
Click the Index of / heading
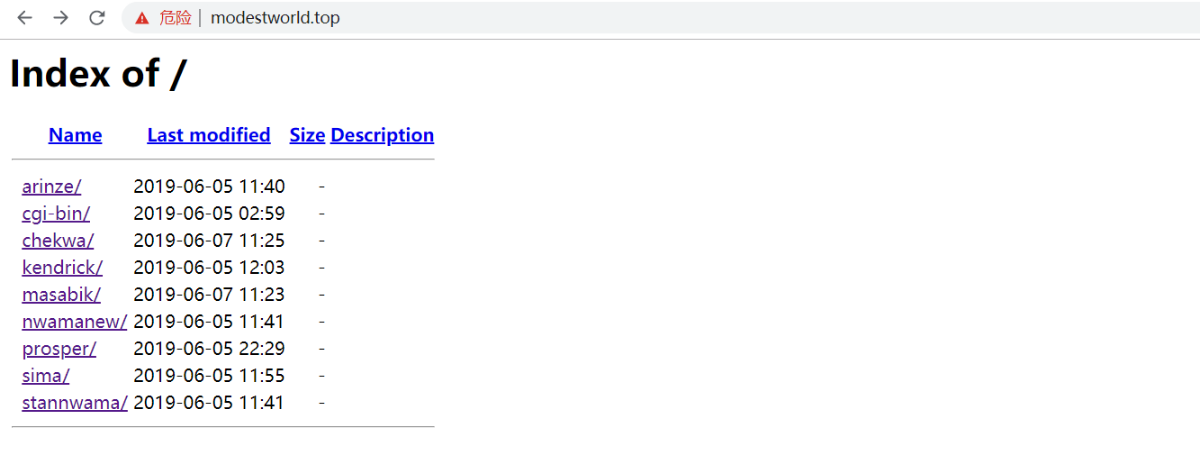click(98, 73)
